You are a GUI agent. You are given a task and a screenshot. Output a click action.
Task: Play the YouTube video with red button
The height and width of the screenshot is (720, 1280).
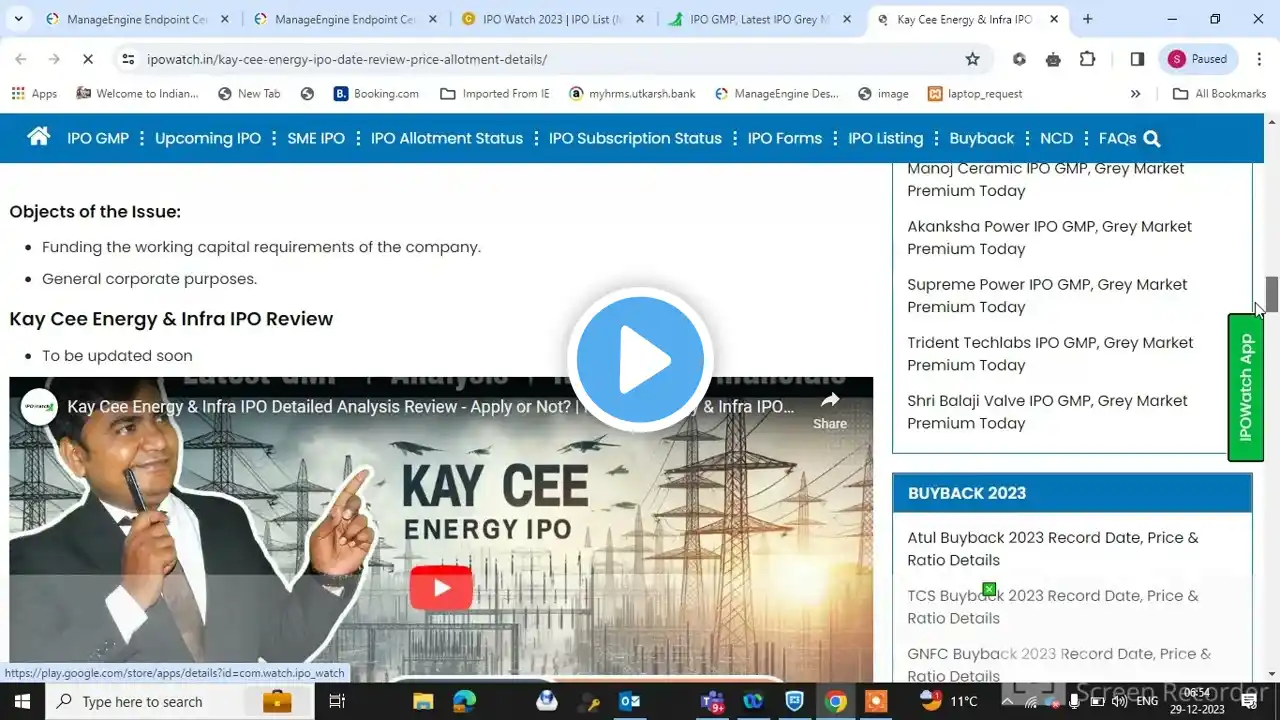[441, 589]
